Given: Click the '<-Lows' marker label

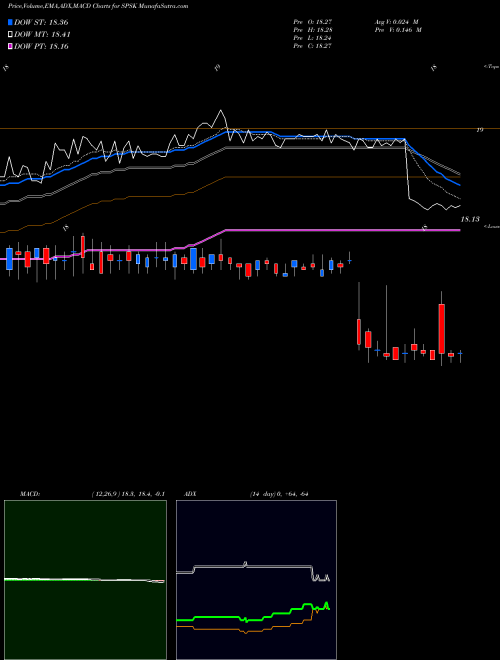Looking at the screenshot, I should pyautogui.click(x=491, y=226).
